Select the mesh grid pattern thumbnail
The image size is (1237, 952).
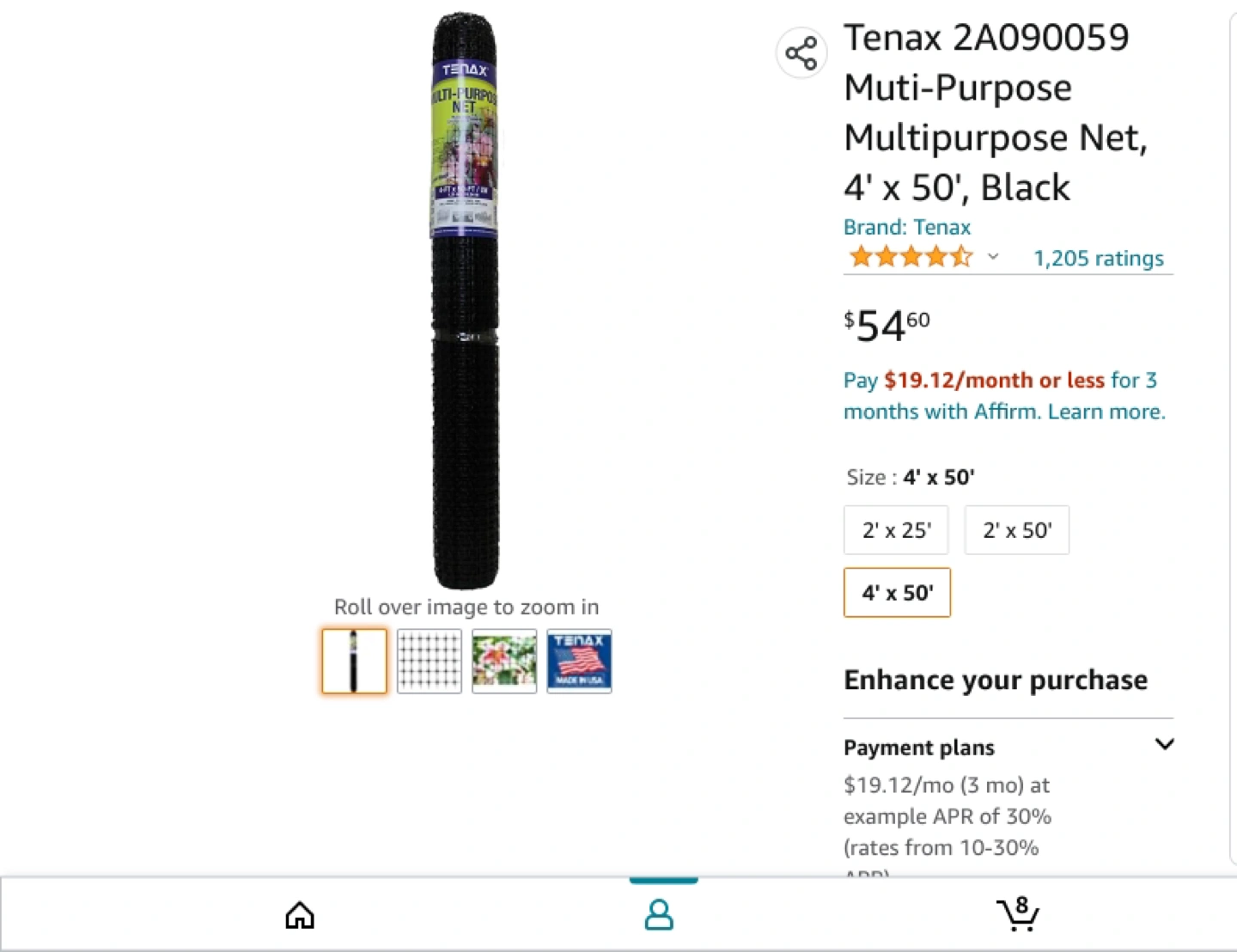click(x=430, y=661)
